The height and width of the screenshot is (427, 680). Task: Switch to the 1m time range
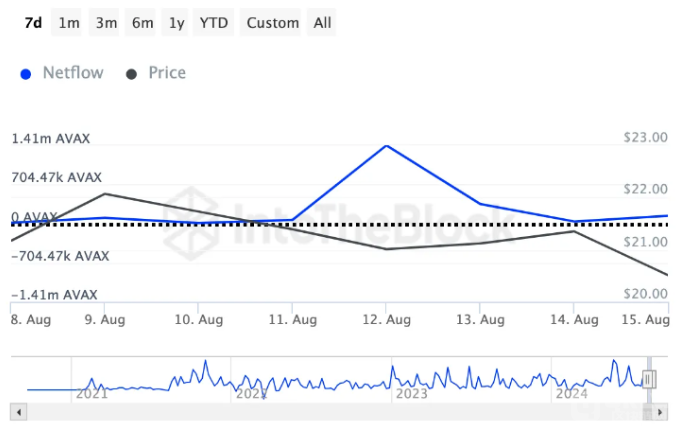pos(69,23)
